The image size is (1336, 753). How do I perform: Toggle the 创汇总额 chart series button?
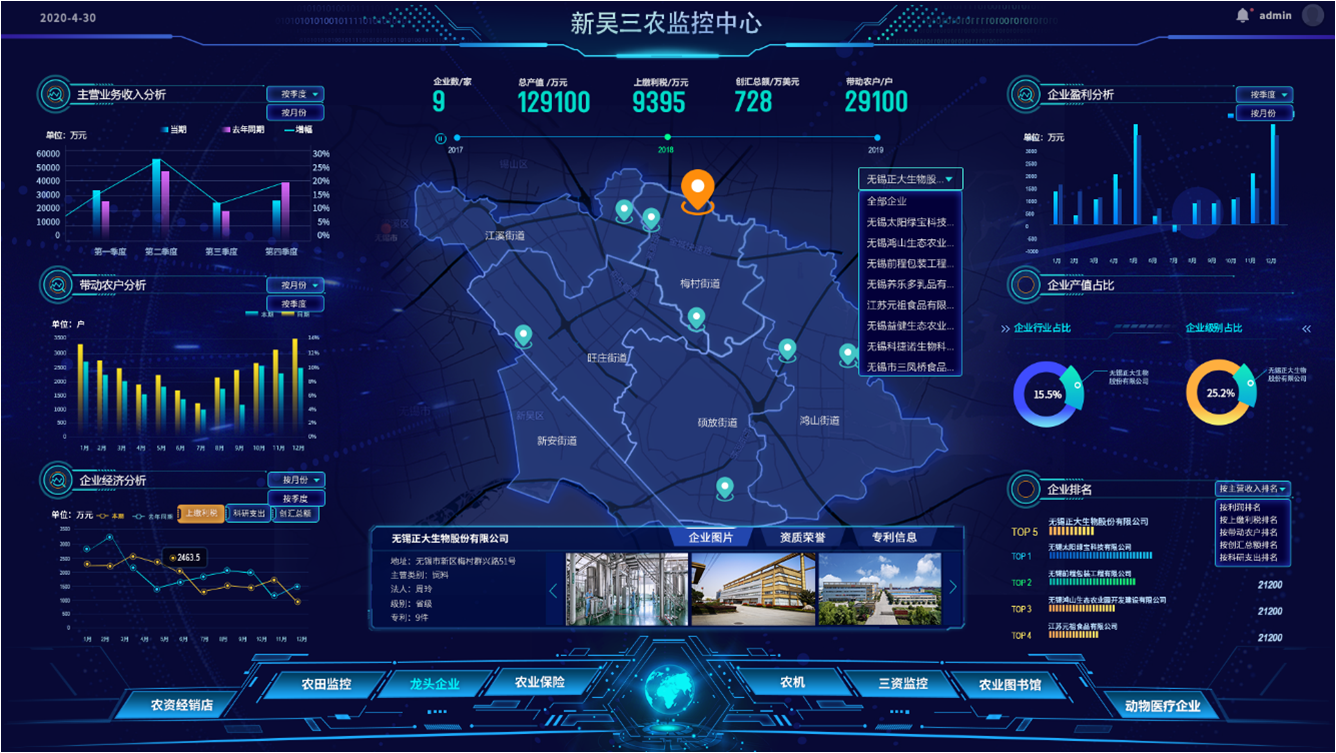294,513
